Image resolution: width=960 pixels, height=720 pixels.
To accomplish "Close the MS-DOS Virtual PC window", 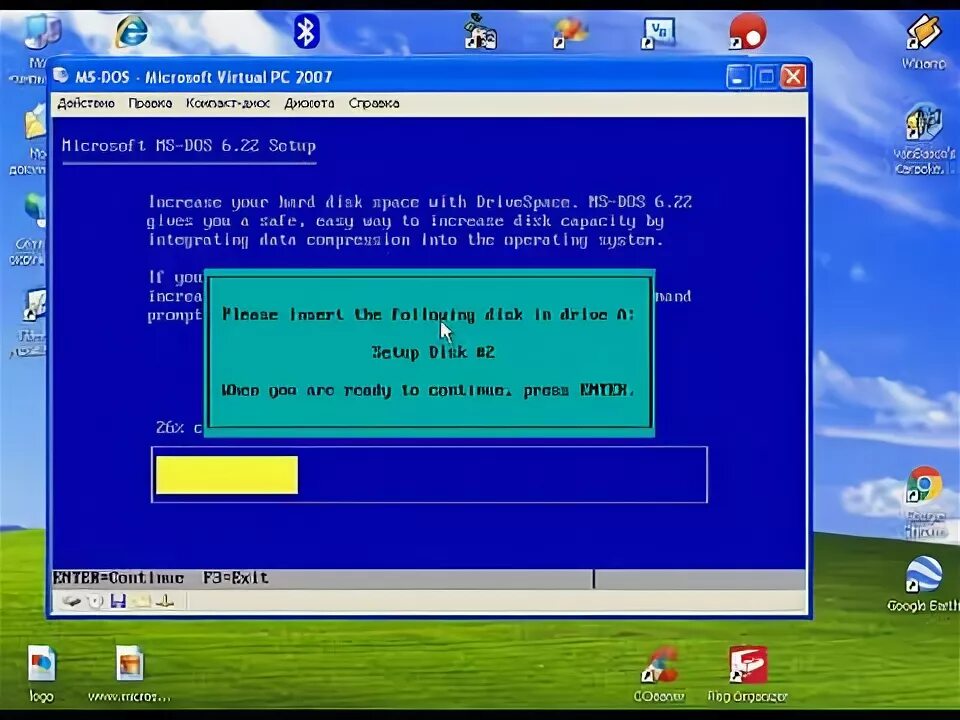I will pyautogui.click(x=793, y=77).
